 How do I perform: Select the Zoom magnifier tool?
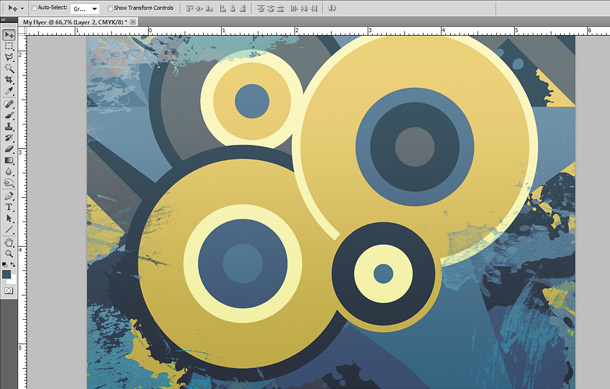pos(9,254)
